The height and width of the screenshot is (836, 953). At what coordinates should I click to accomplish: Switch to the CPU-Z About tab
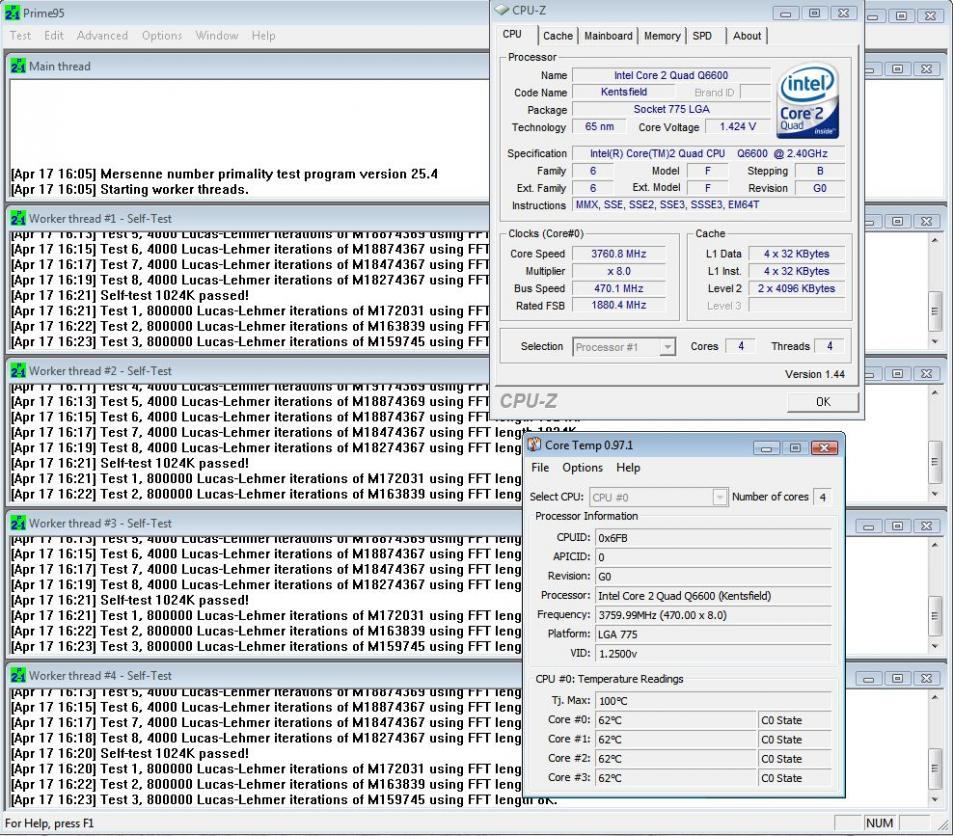746,36
